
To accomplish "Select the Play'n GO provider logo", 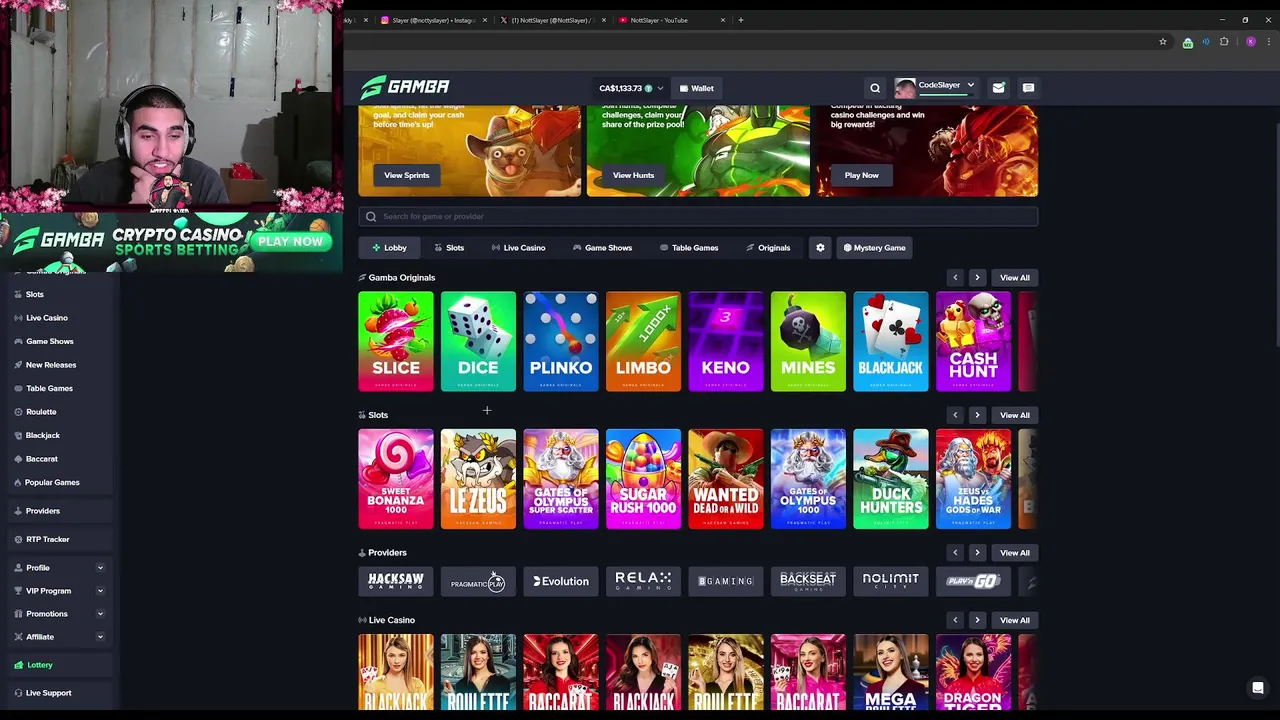I will [973, 581].
